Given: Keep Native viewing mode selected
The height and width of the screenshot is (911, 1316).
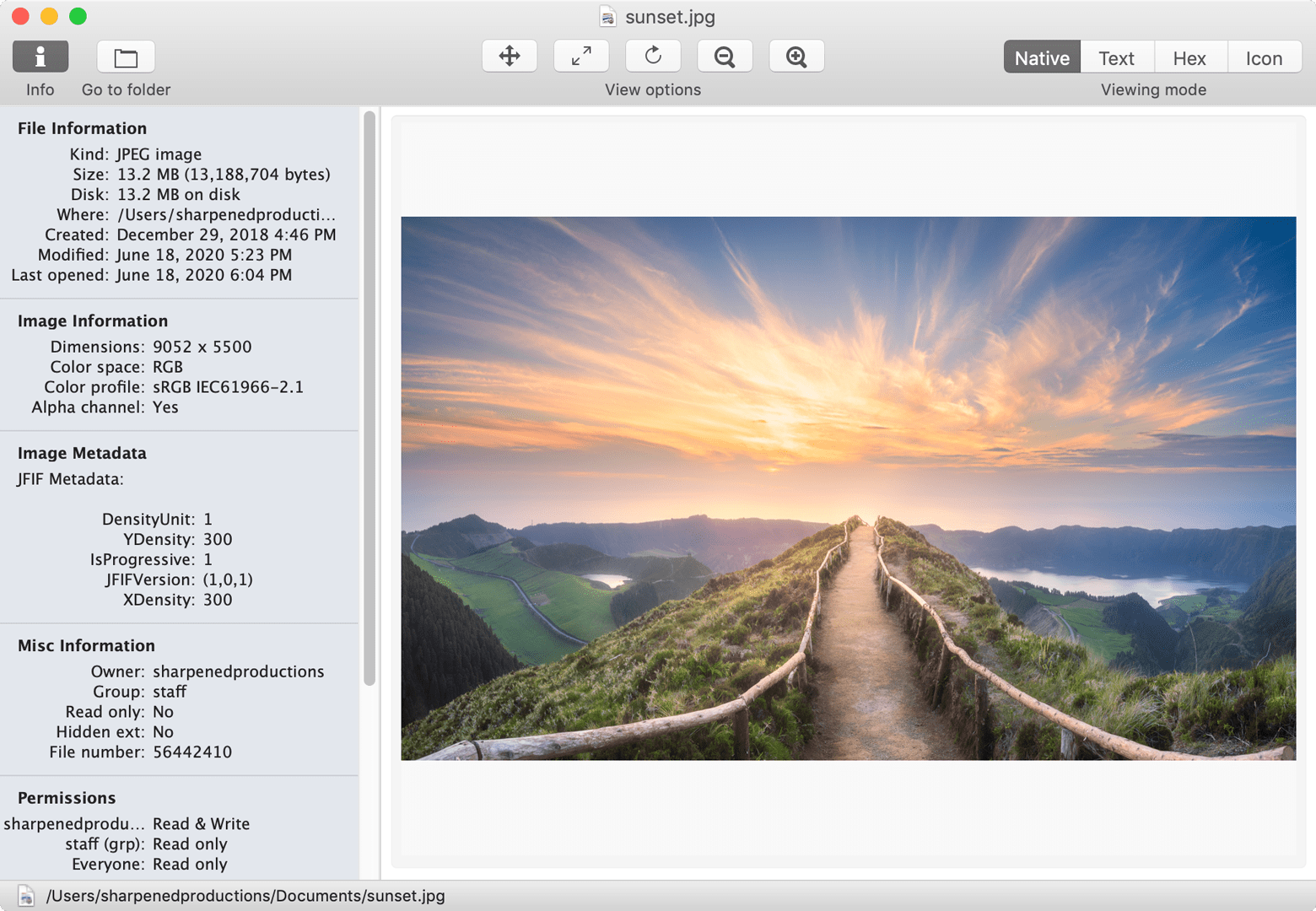Looking at the screenshot, I should click(1041, 57).
